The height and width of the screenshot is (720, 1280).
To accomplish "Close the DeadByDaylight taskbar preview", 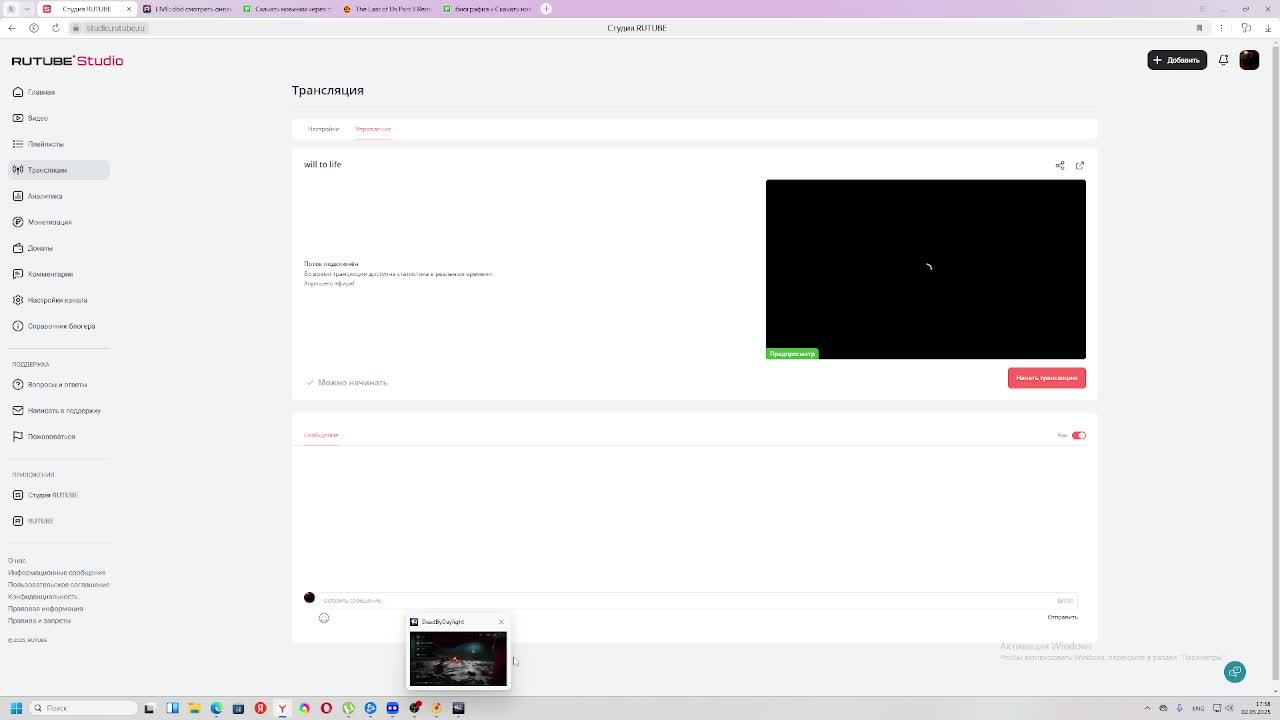I will [501, 622].
